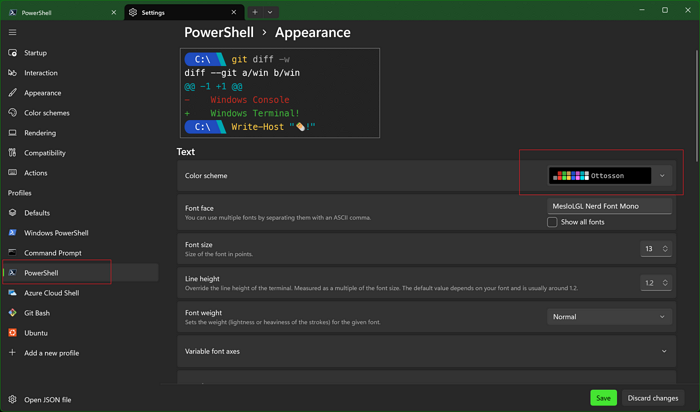Image resolution: width=700 pixels, height=412 pixels.
Task: Switch to the PowerShell tab
Action: tap(62, 12)
